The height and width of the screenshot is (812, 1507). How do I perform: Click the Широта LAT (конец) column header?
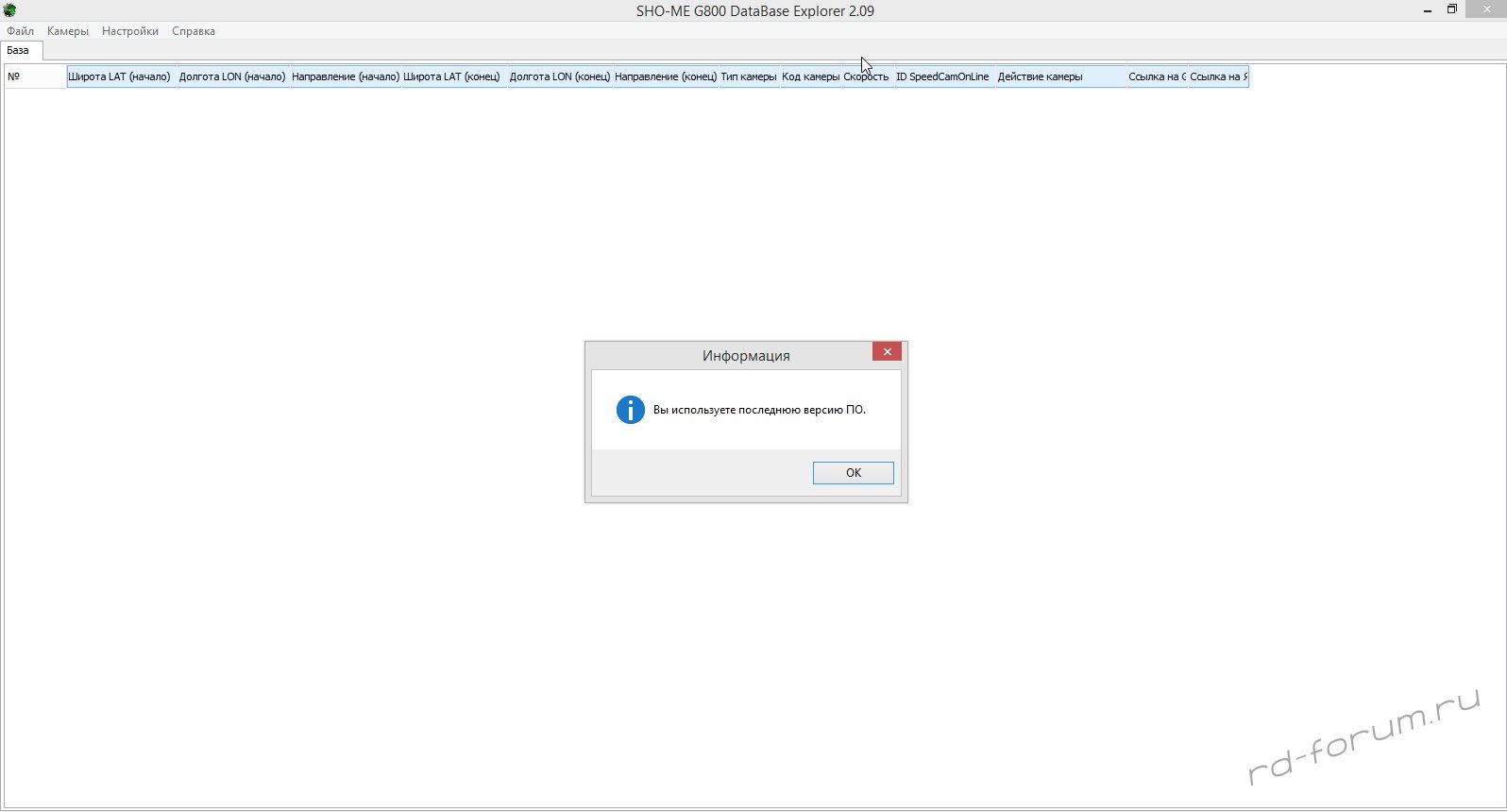455,76
